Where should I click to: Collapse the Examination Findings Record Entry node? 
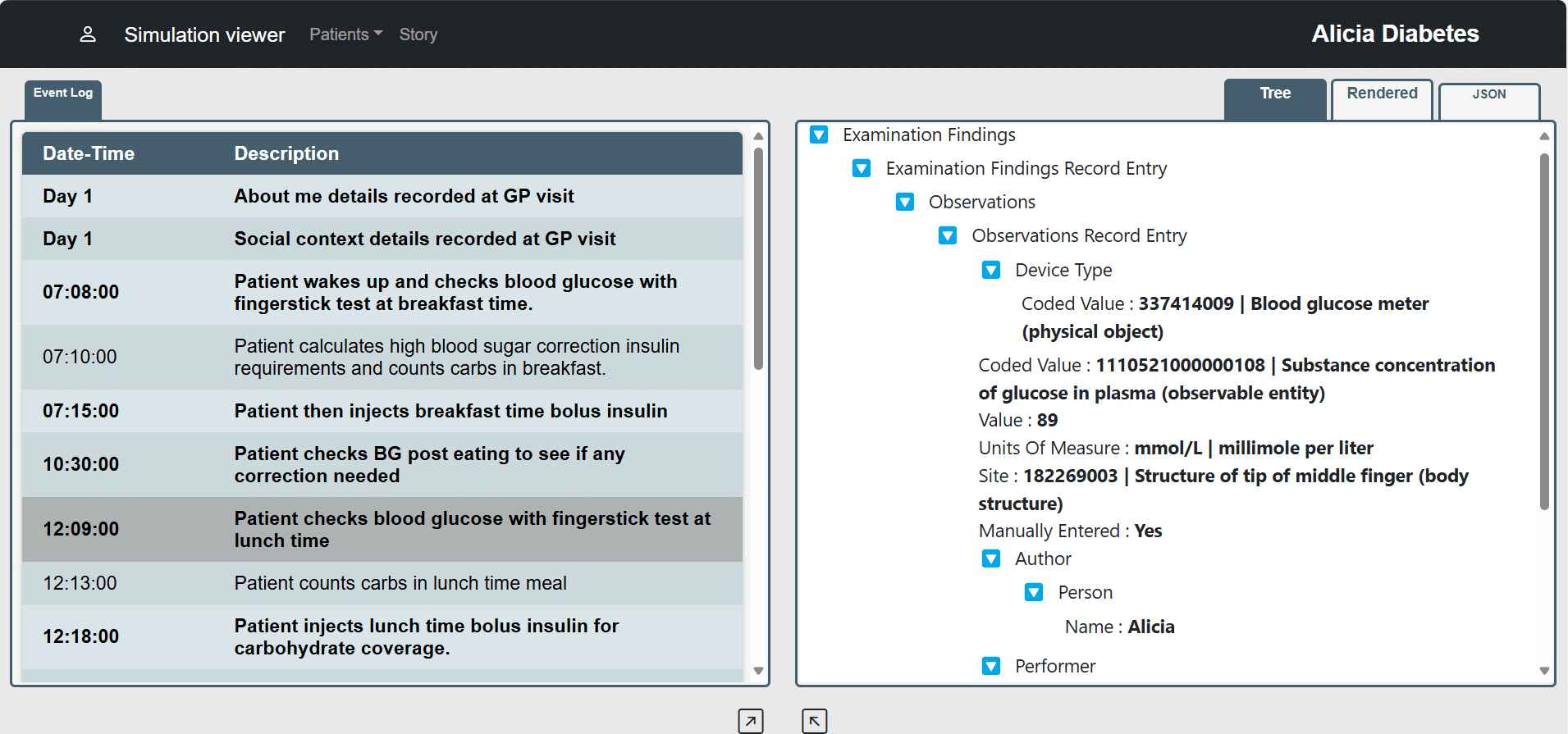pos(862,168)
